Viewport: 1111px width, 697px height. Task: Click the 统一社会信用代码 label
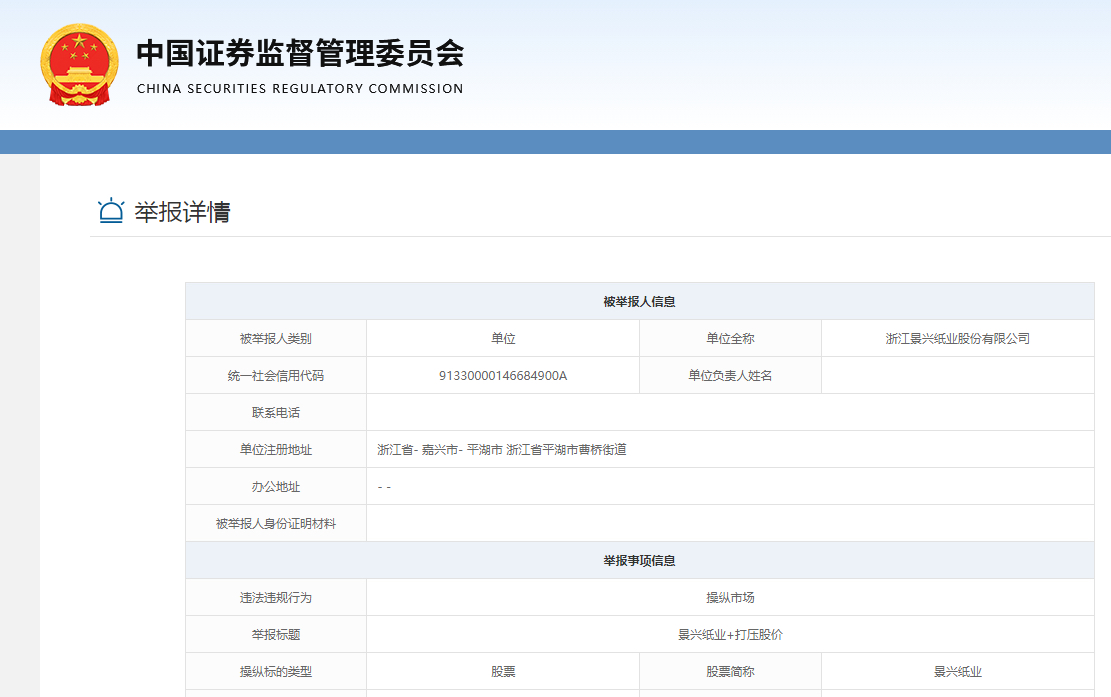[276, 375]
